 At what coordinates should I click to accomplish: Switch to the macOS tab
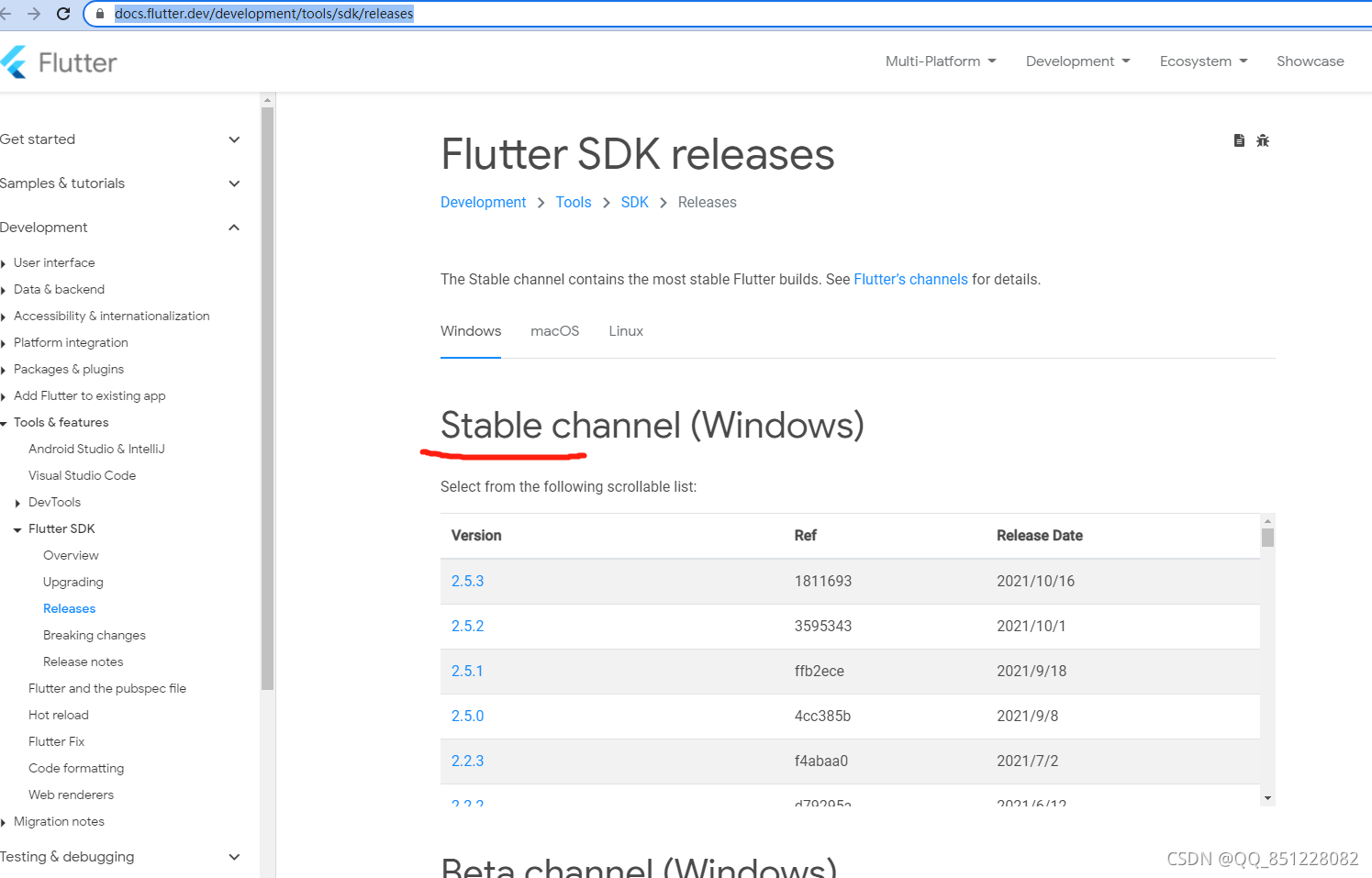click(555, 331)
